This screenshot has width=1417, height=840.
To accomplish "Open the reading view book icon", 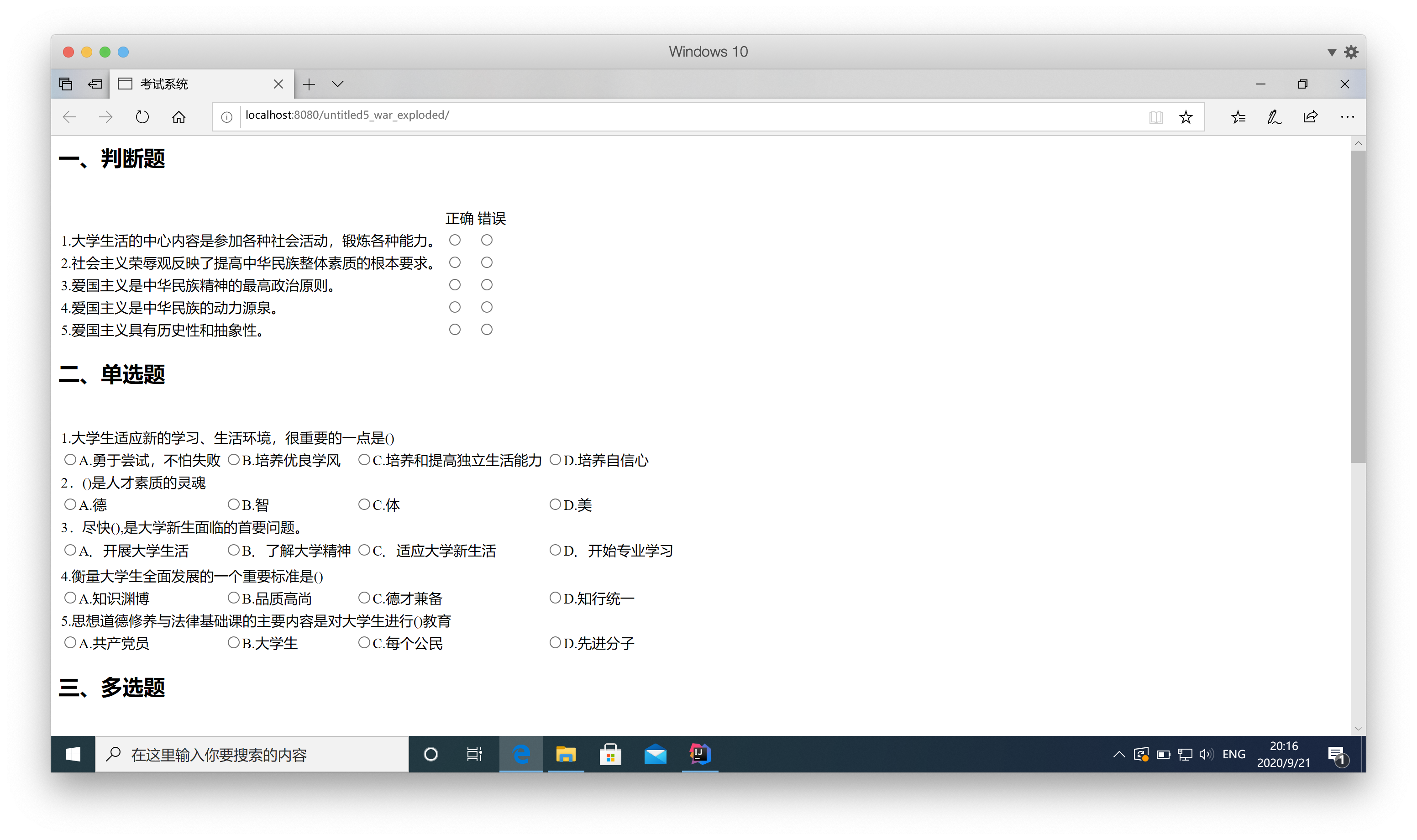I will coord(1155,117).
